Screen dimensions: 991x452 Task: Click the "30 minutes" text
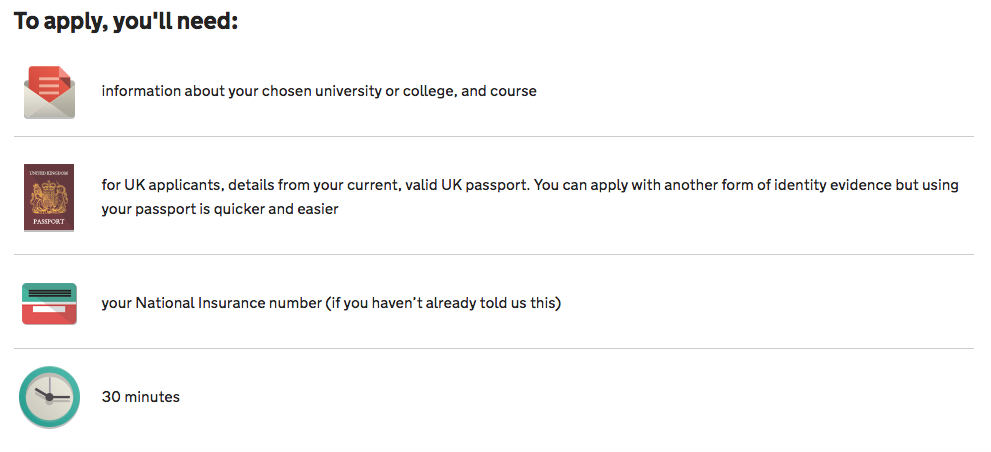(x=141, y=397)
